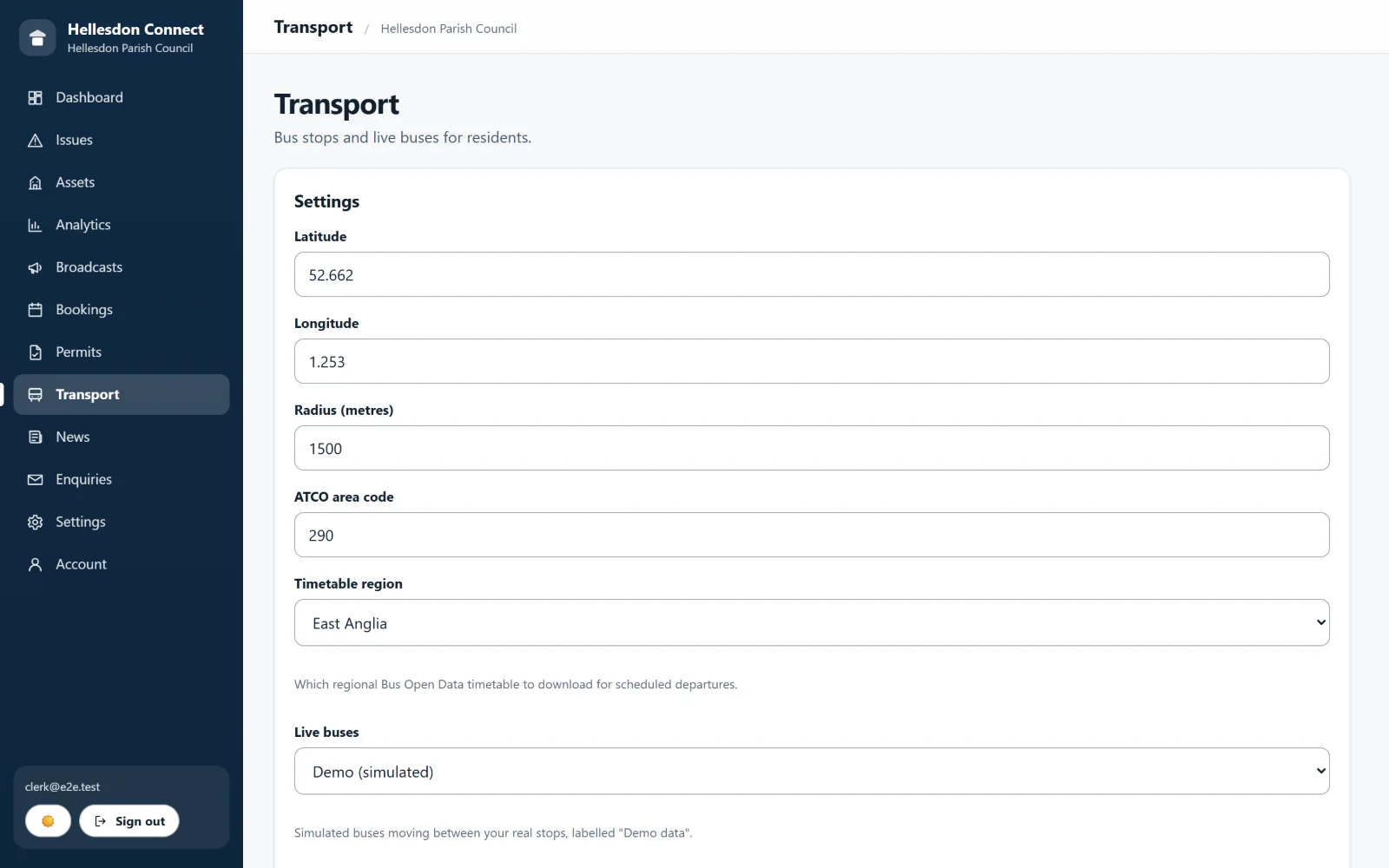
Task: Open the Live buses dropdown
Action: (812, 771)
